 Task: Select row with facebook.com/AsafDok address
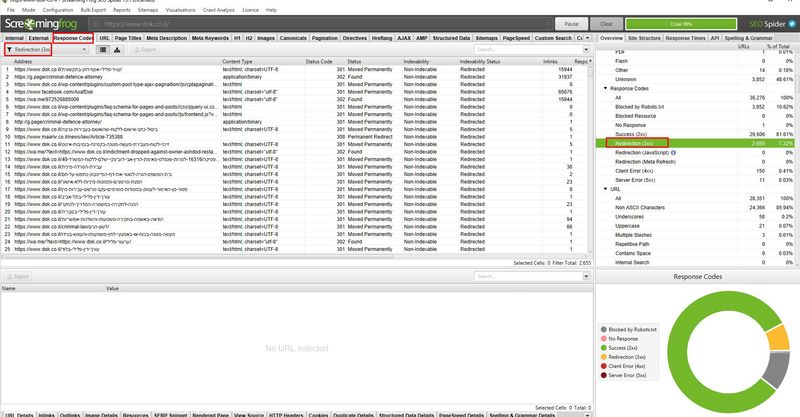click(295, 92)
